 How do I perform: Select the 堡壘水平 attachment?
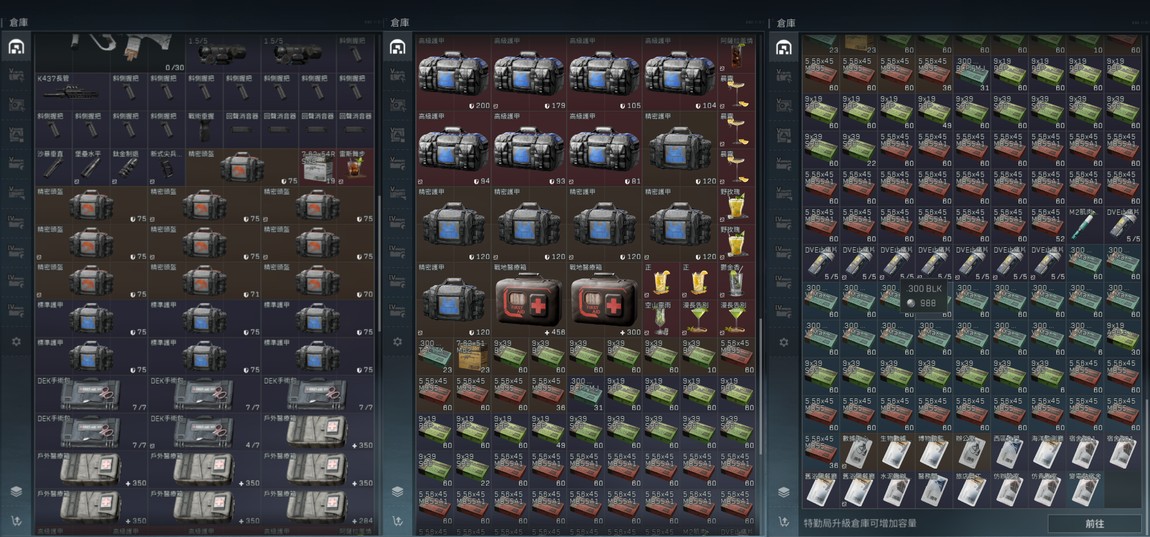pos(91,167)
